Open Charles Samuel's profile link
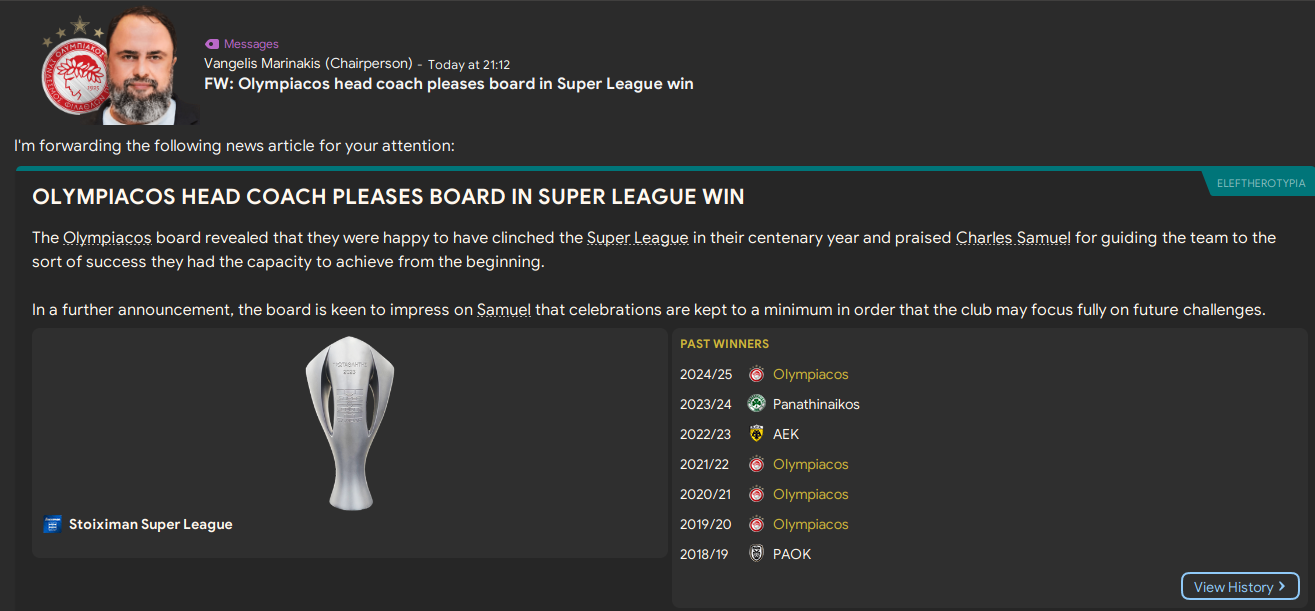 pos(1013,238)
